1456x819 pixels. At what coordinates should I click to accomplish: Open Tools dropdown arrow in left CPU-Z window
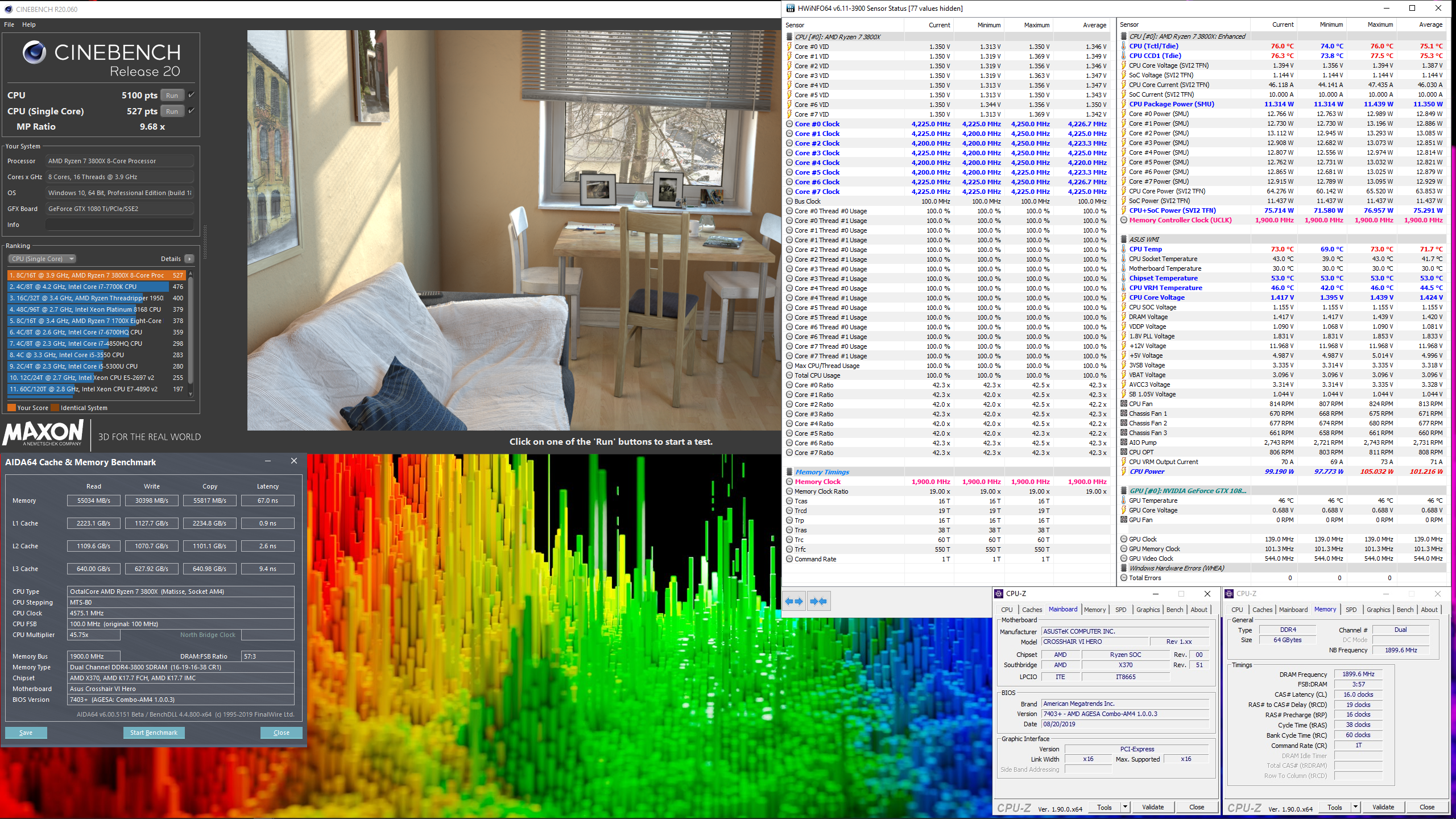(1124, 807)
